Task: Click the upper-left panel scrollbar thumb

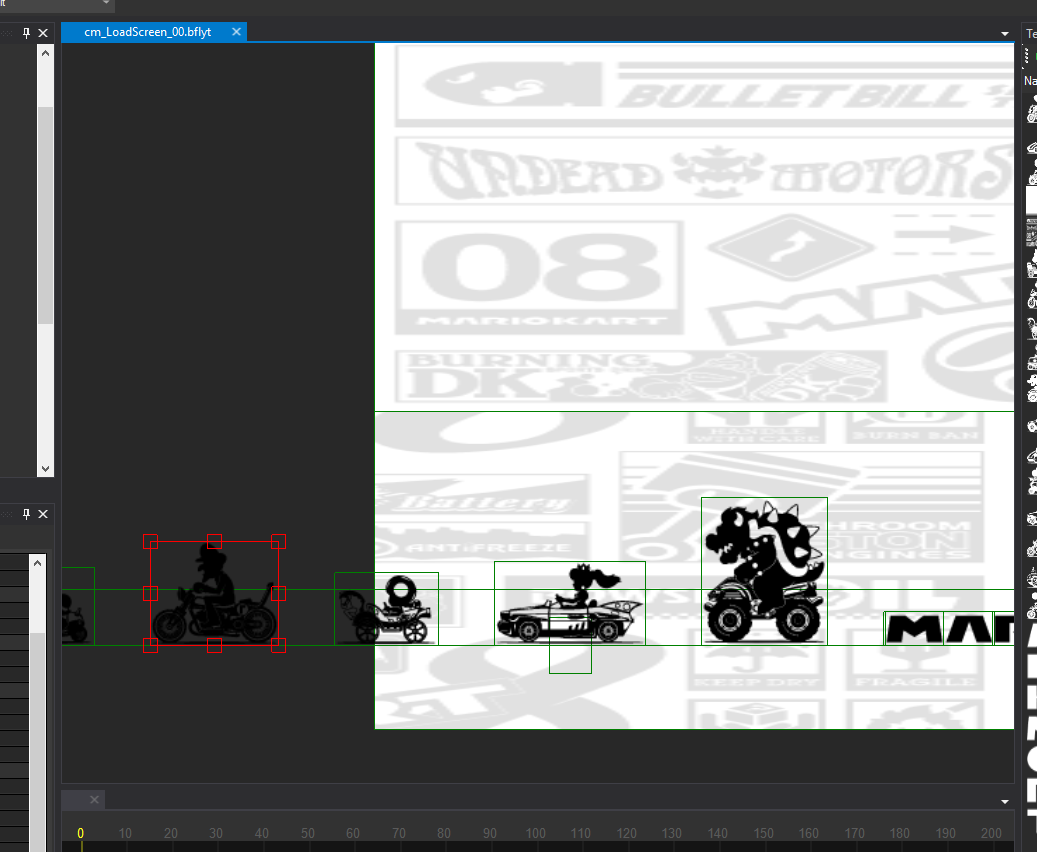Action: (45, 215)
